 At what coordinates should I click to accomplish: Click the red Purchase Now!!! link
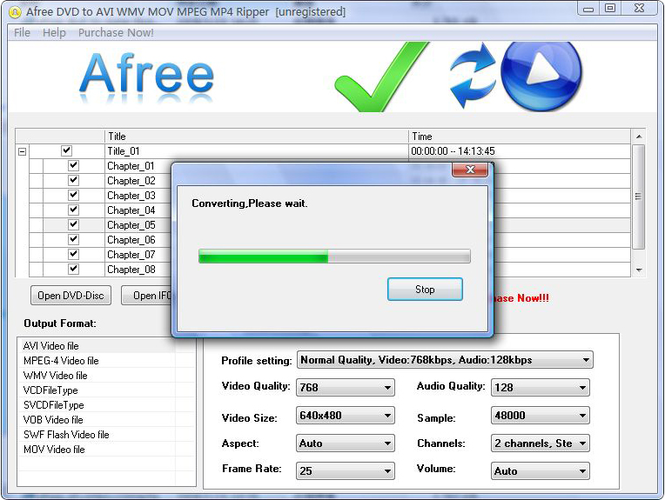521,298
